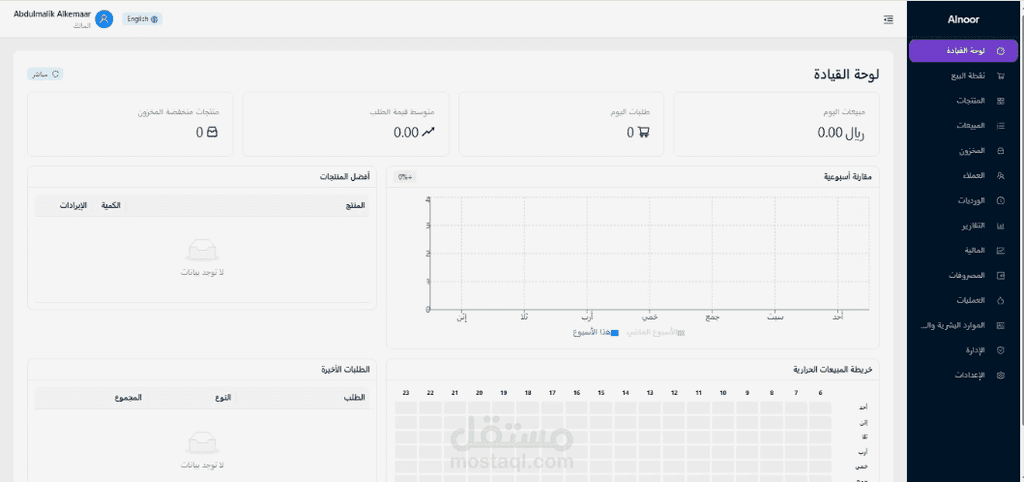Click the cart icon in طلبات اليوم card
This screenshot has width=1024, height=482.
click(643, 133)
